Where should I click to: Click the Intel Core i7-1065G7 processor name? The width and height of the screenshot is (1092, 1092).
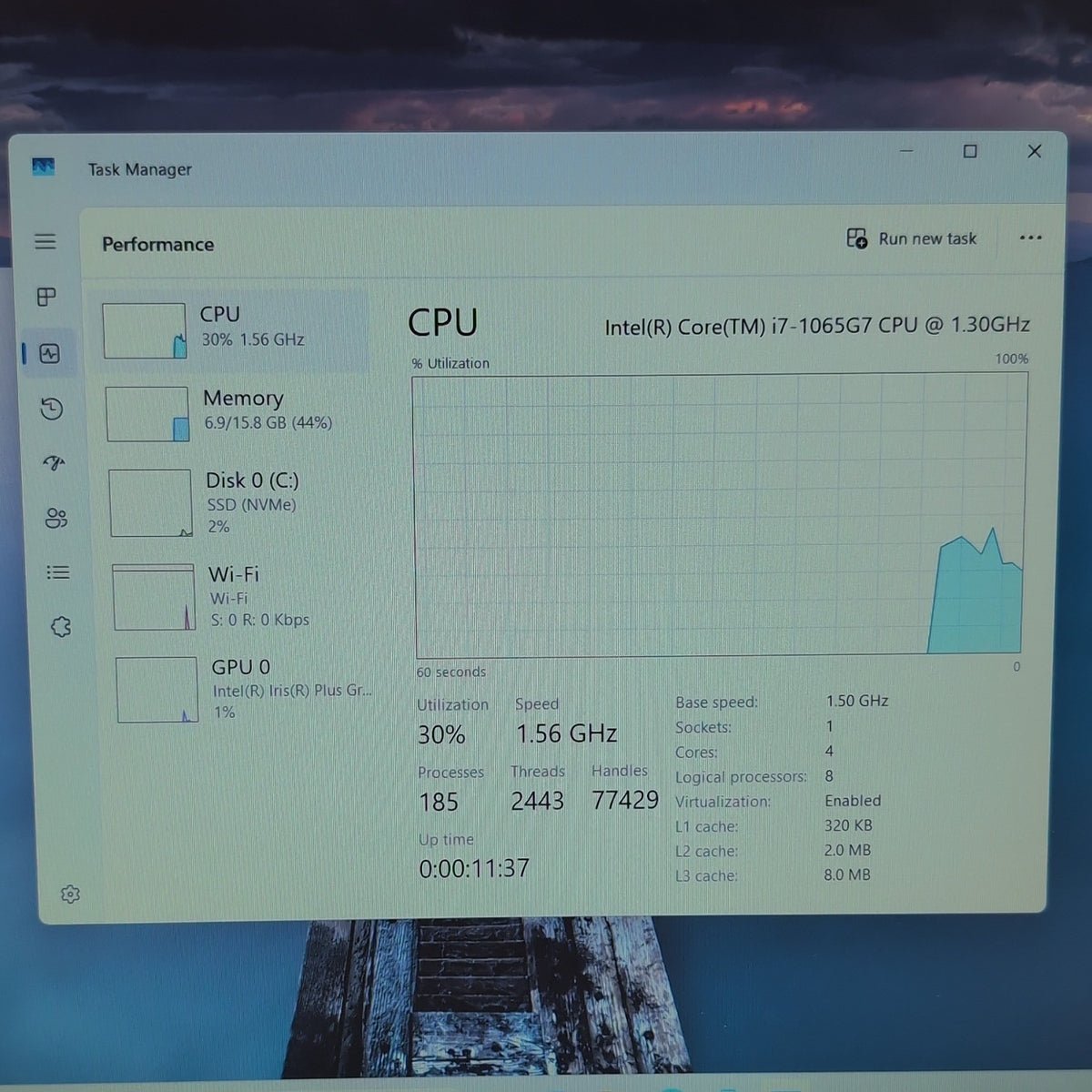(x=817, y=326)
